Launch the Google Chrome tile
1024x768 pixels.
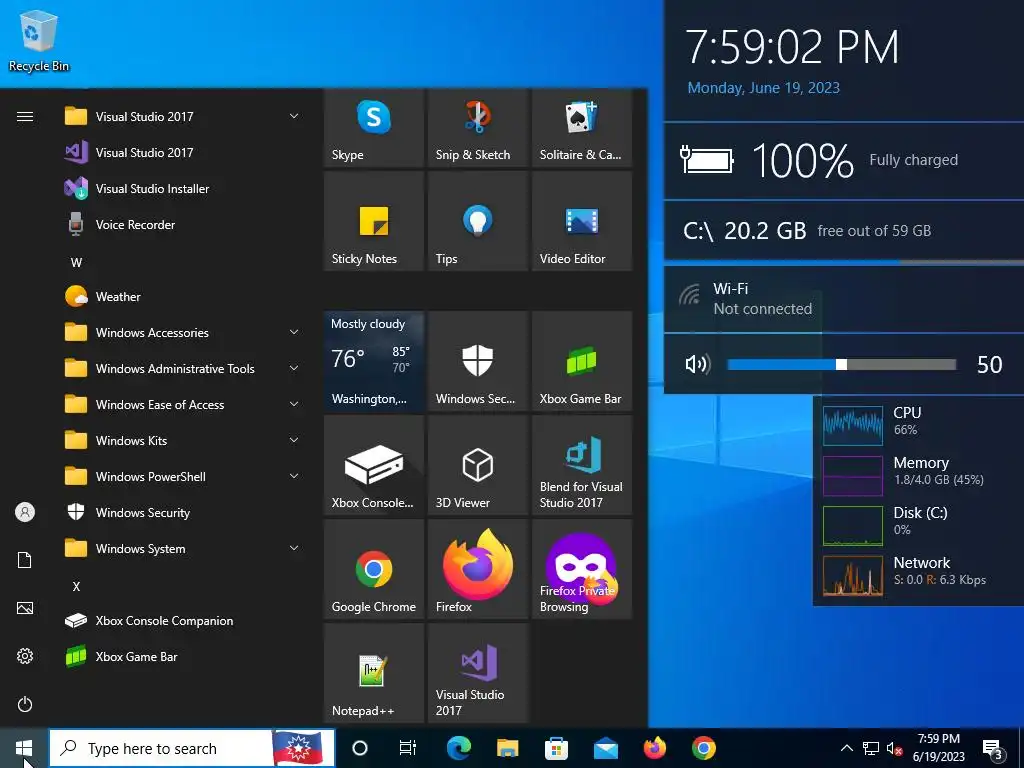[374, 569]
